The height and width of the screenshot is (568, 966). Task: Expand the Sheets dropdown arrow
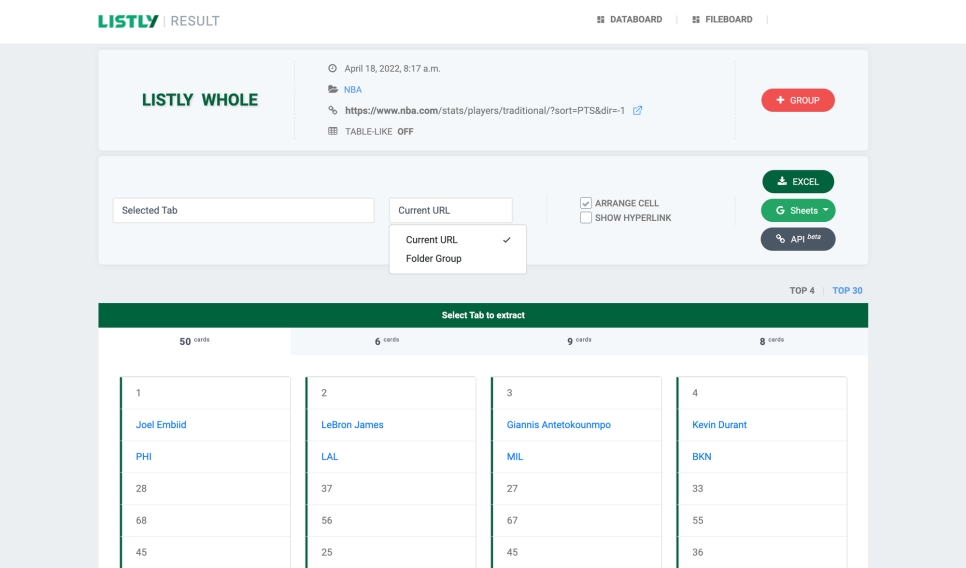coord(826,210)
